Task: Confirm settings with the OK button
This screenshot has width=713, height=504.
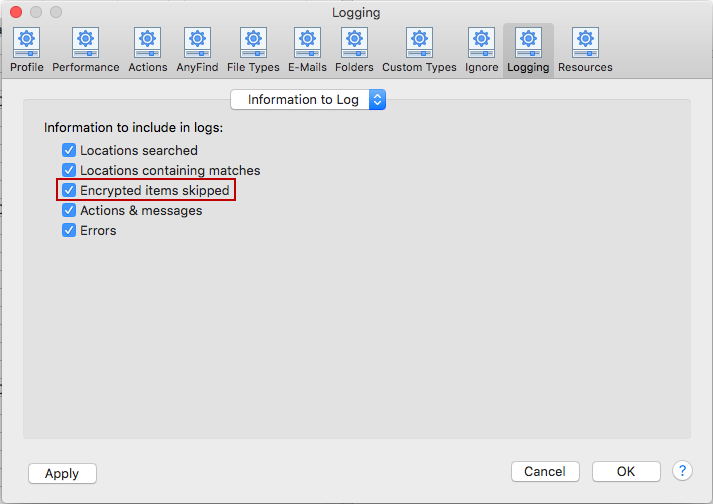Action: pyautogui.click(x=626, y=471)
